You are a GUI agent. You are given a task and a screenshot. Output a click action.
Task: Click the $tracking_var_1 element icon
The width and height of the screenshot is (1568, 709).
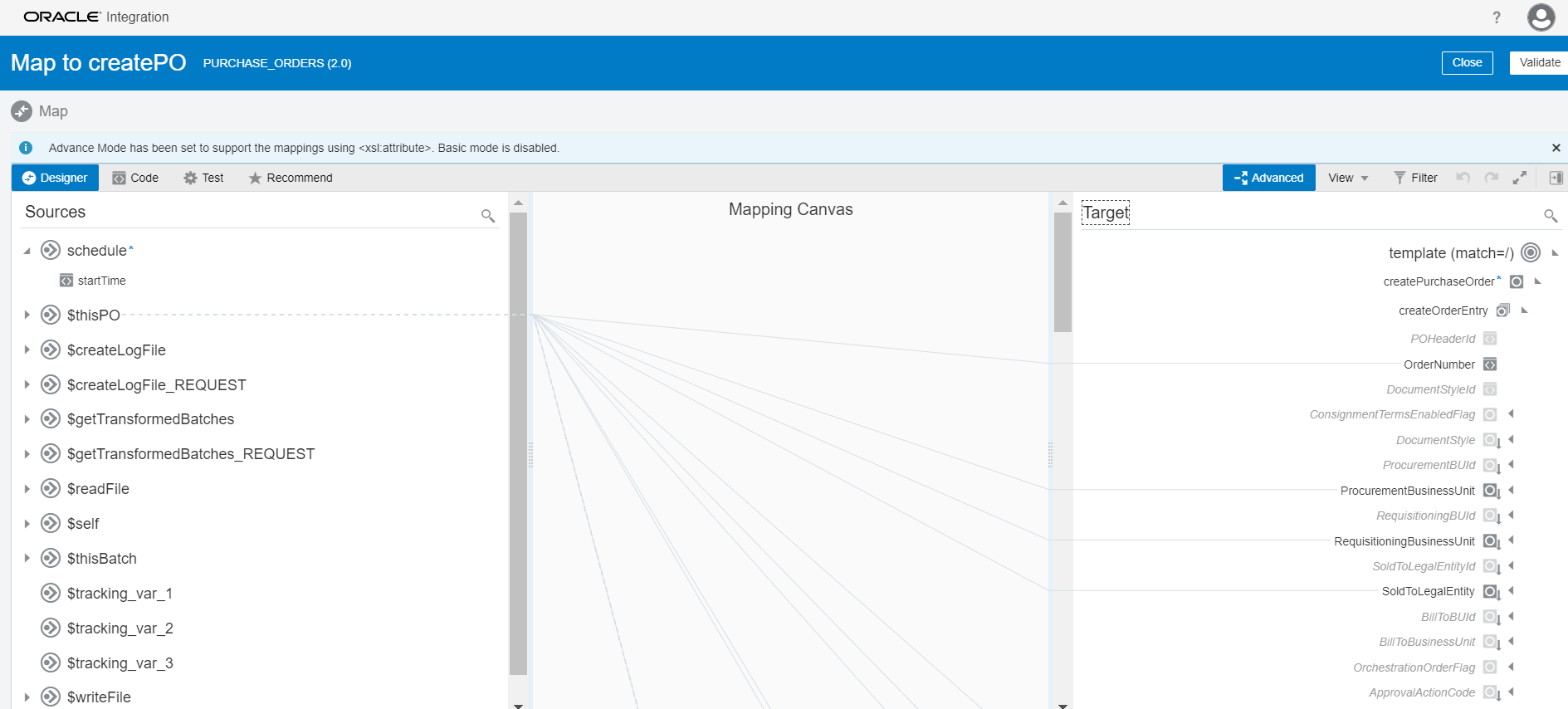(51, 593)
